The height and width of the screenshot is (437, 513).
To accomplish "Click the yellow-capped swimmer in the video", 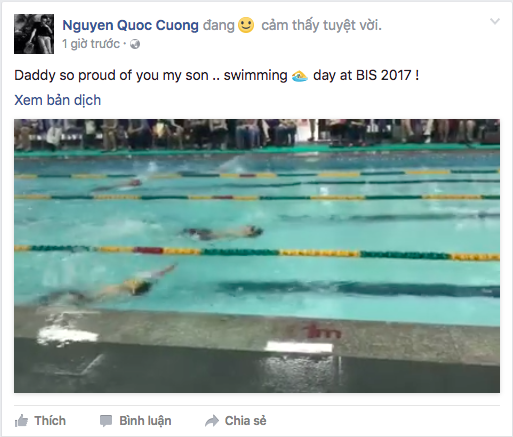I will (139, 287).
